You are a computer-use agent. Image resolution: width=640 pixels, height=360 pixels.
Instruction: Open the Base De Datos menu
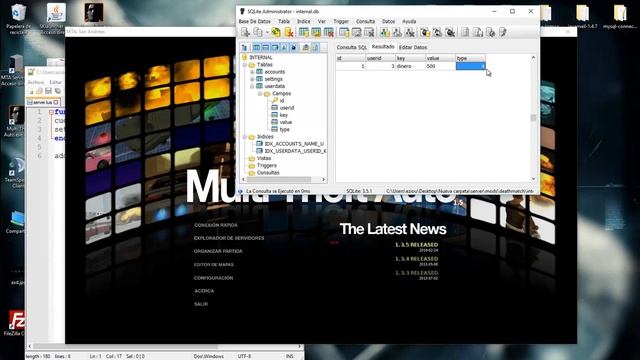(255, 21)
